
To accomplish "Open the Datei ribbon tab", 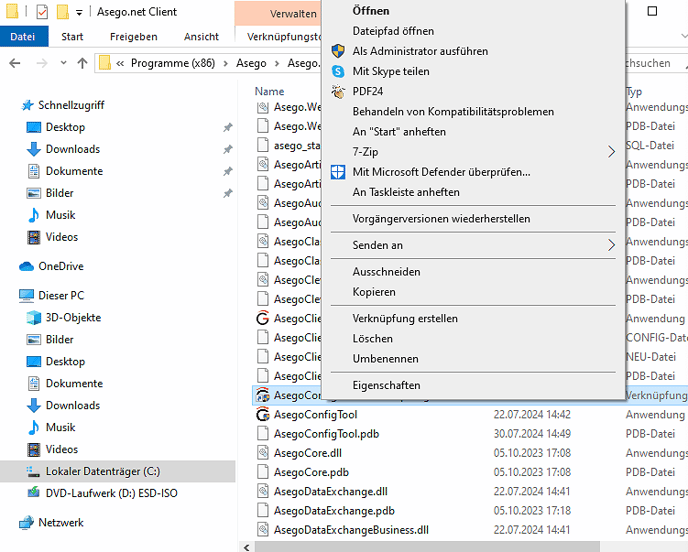I will point(22,37).
